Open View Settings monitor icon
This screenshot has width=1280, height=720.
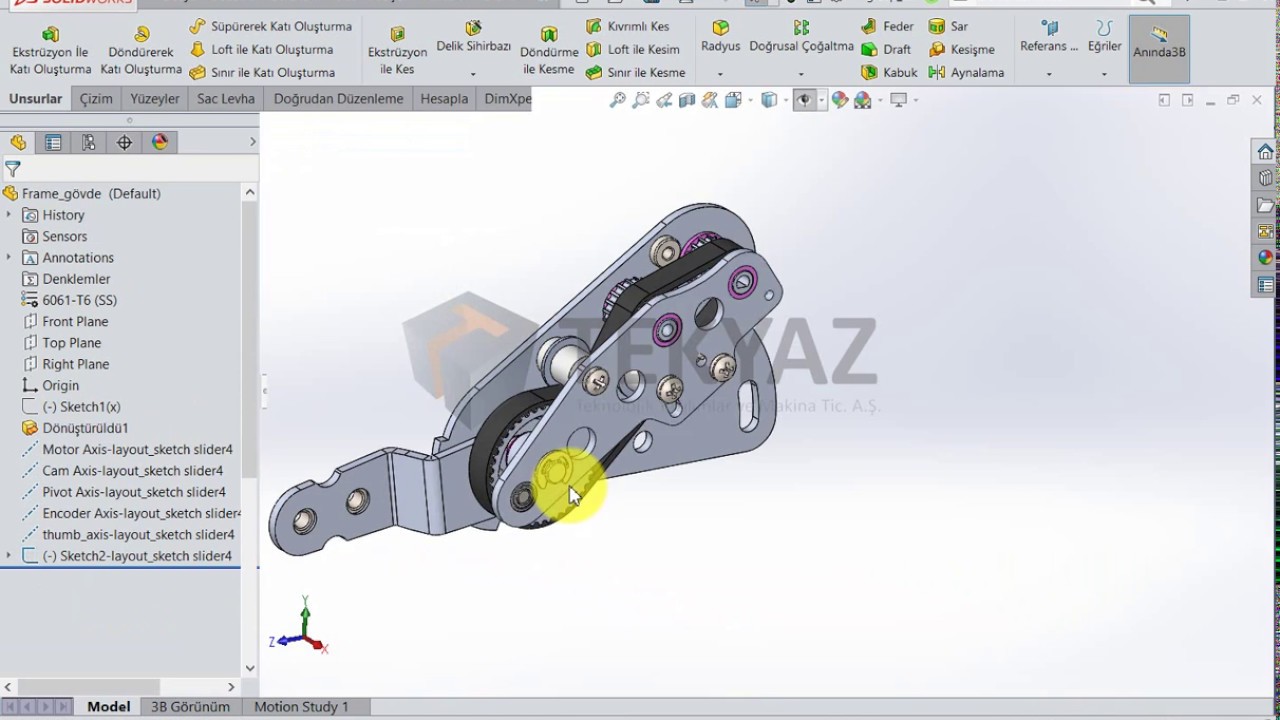tap(898, 100)
